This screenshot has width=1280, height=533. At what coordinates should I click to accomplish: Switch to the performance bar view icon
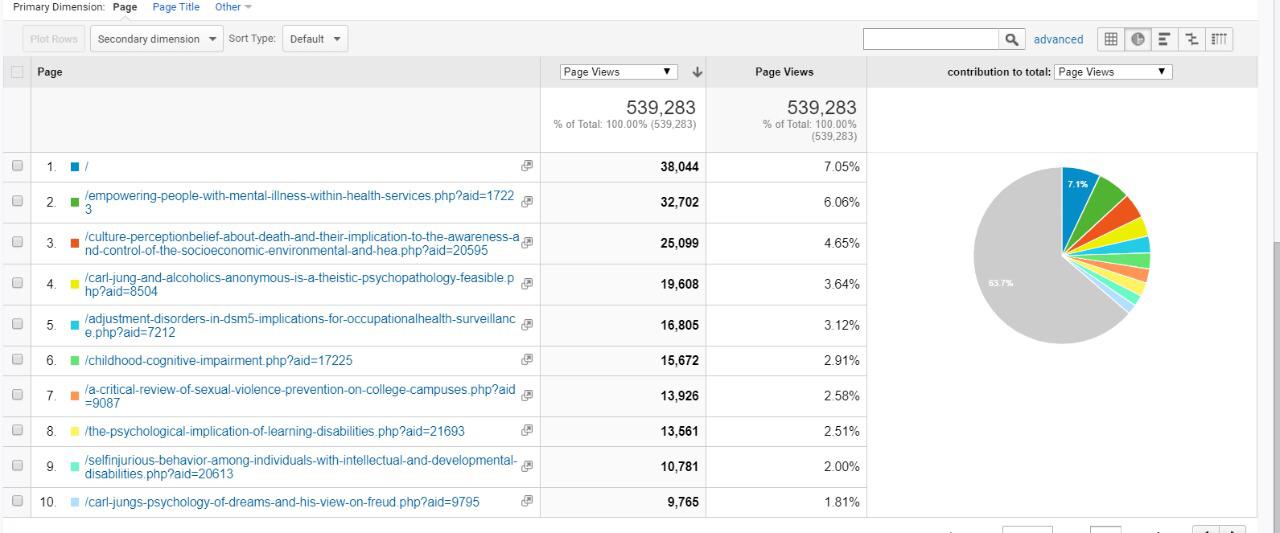[1164, 39]
